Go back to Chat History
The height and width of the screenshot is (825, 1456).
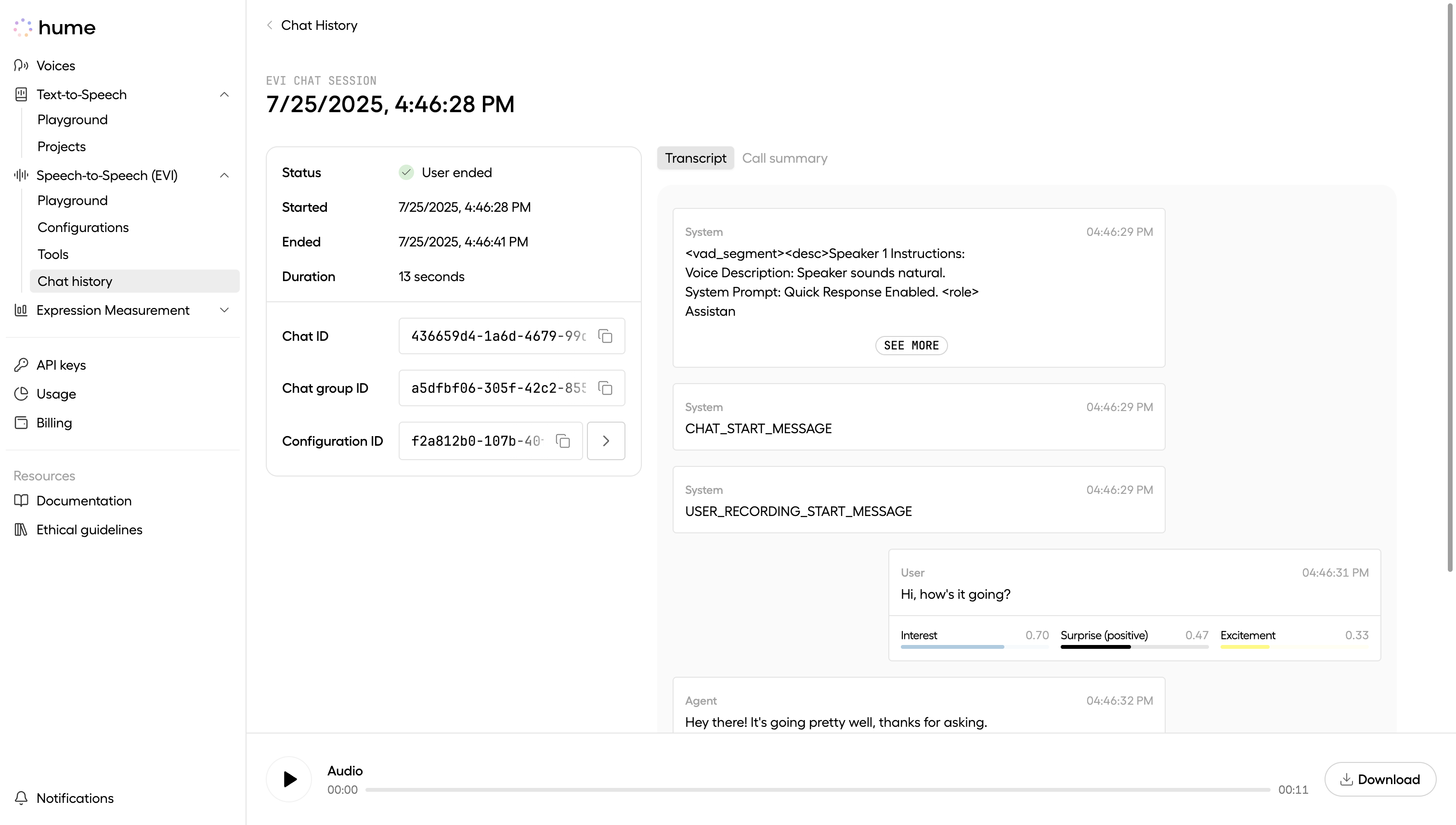[x=312, y=26]
